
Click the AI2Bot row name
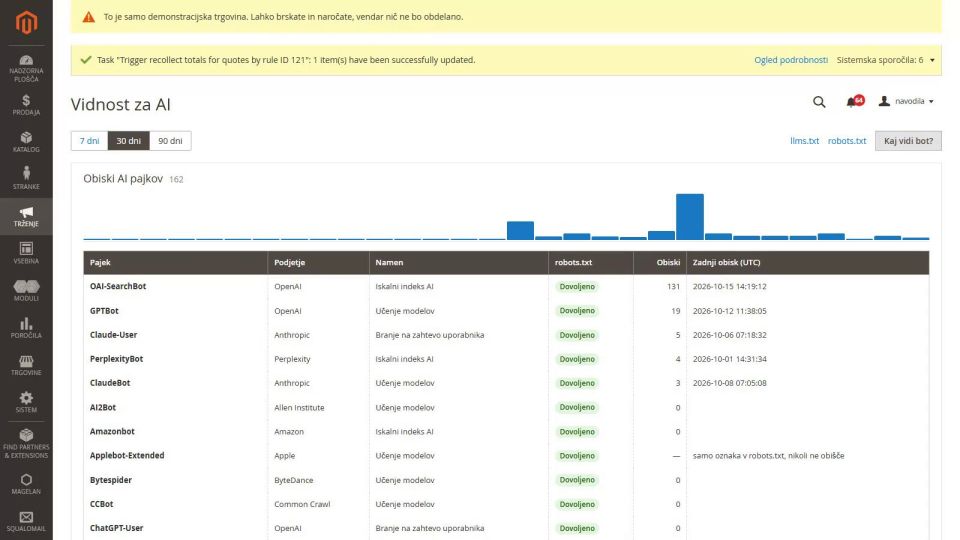tap(103, 408)
